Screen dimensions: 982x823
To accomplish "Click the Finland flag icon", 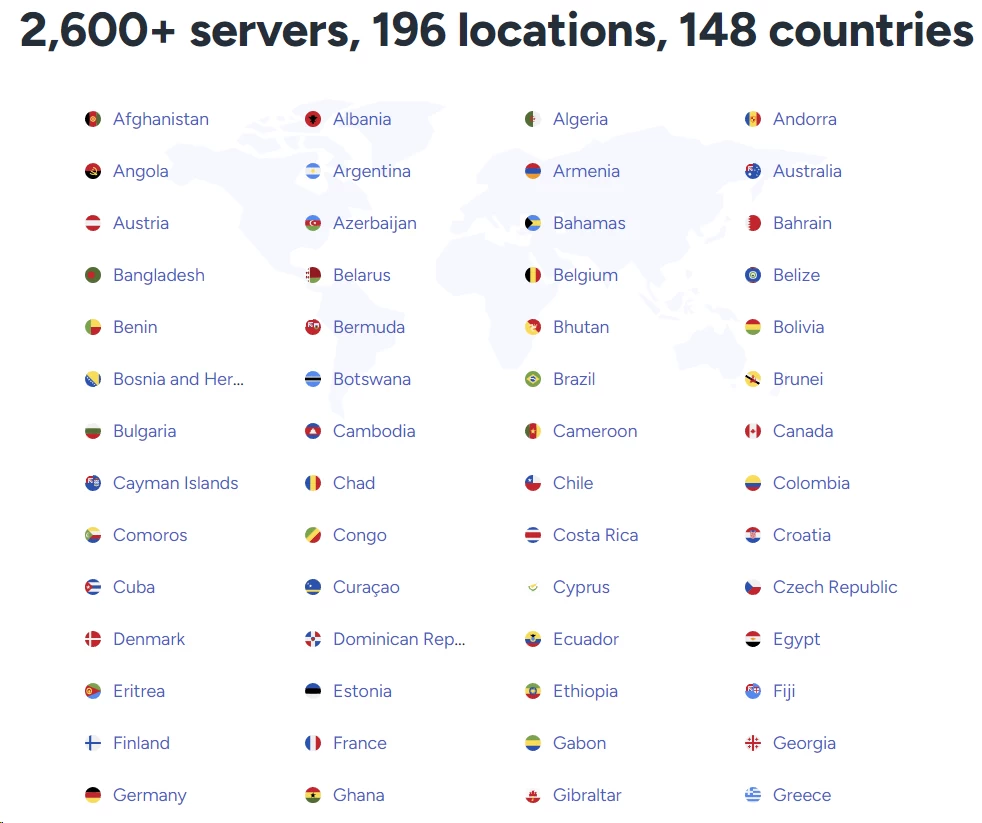I will 93,743.
